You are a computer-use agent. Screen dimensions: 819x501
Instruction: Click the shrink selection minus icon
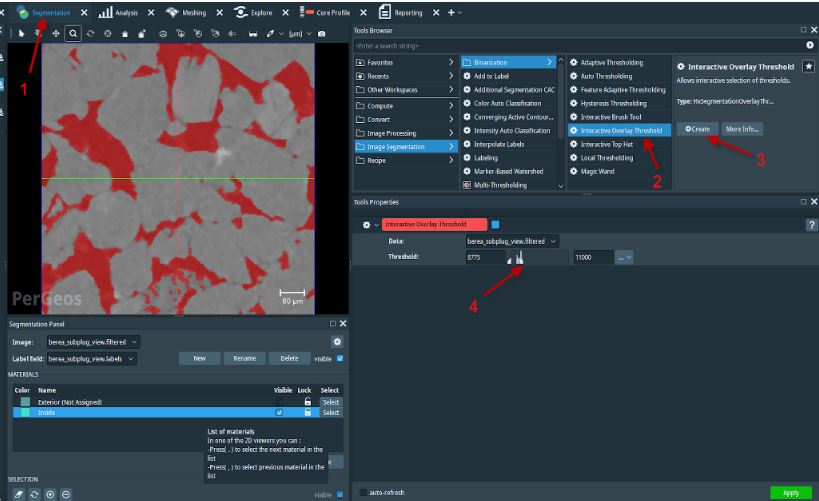coord(66,494)
